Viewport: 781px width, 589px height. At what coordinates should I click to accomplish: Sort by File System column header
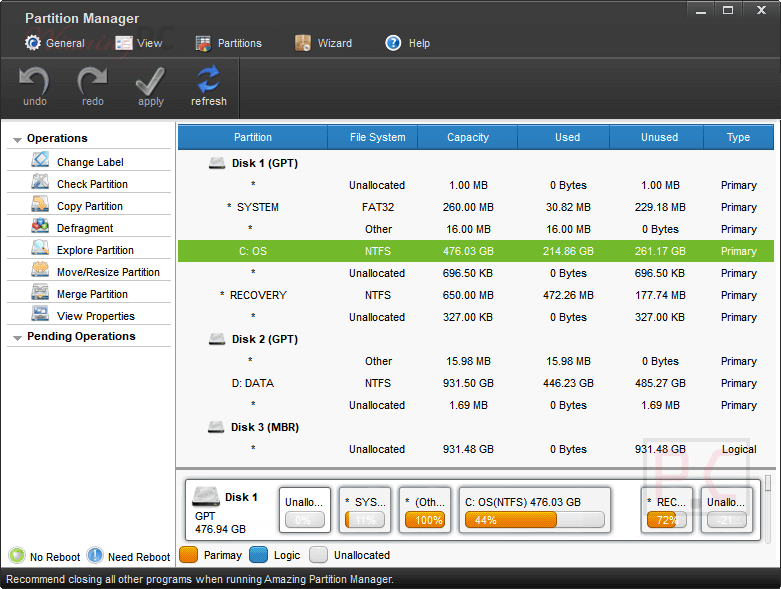[x=373, y=137]
